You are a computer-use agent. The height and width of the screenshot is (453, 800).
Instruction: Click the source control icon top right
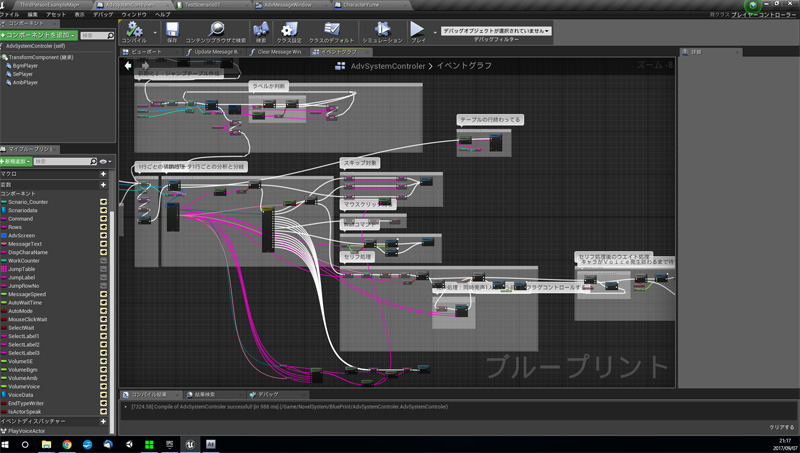pyautogui.click(x=753, y=5)
